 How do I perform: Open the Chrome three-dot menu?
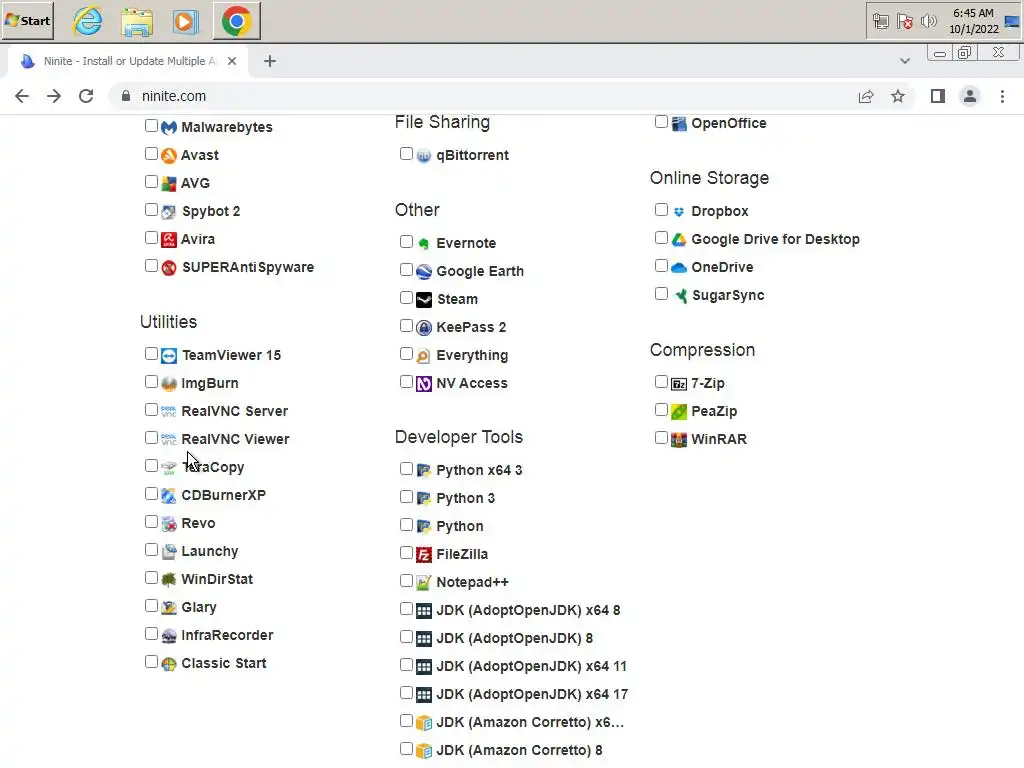1002,97
